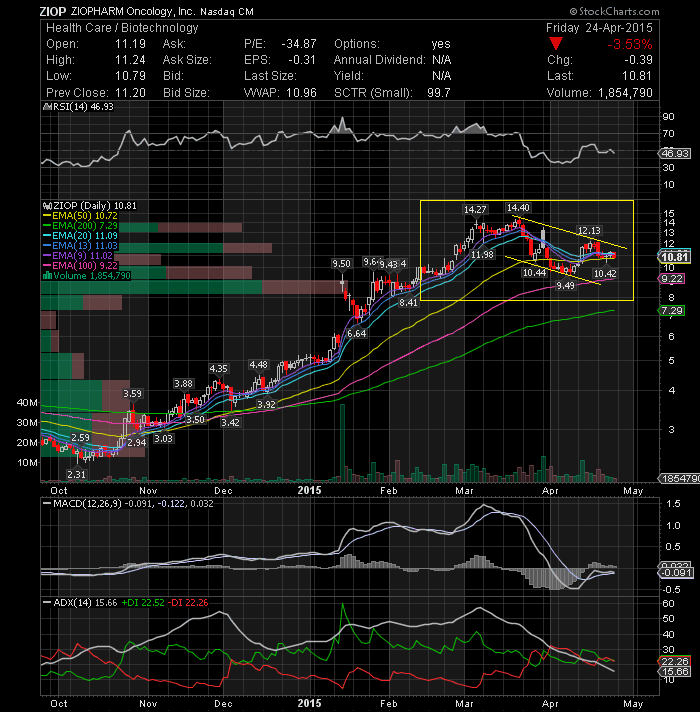The image size is (700, 712).
Task: Click the volume bars icon in the legend
Action: point(47,276)
